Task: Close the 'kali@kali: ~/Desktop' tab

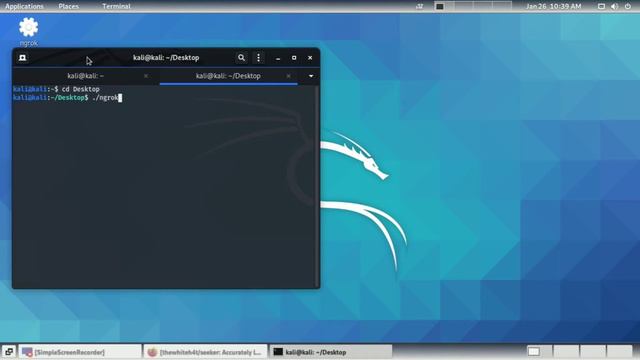Action: coord(289,76)
